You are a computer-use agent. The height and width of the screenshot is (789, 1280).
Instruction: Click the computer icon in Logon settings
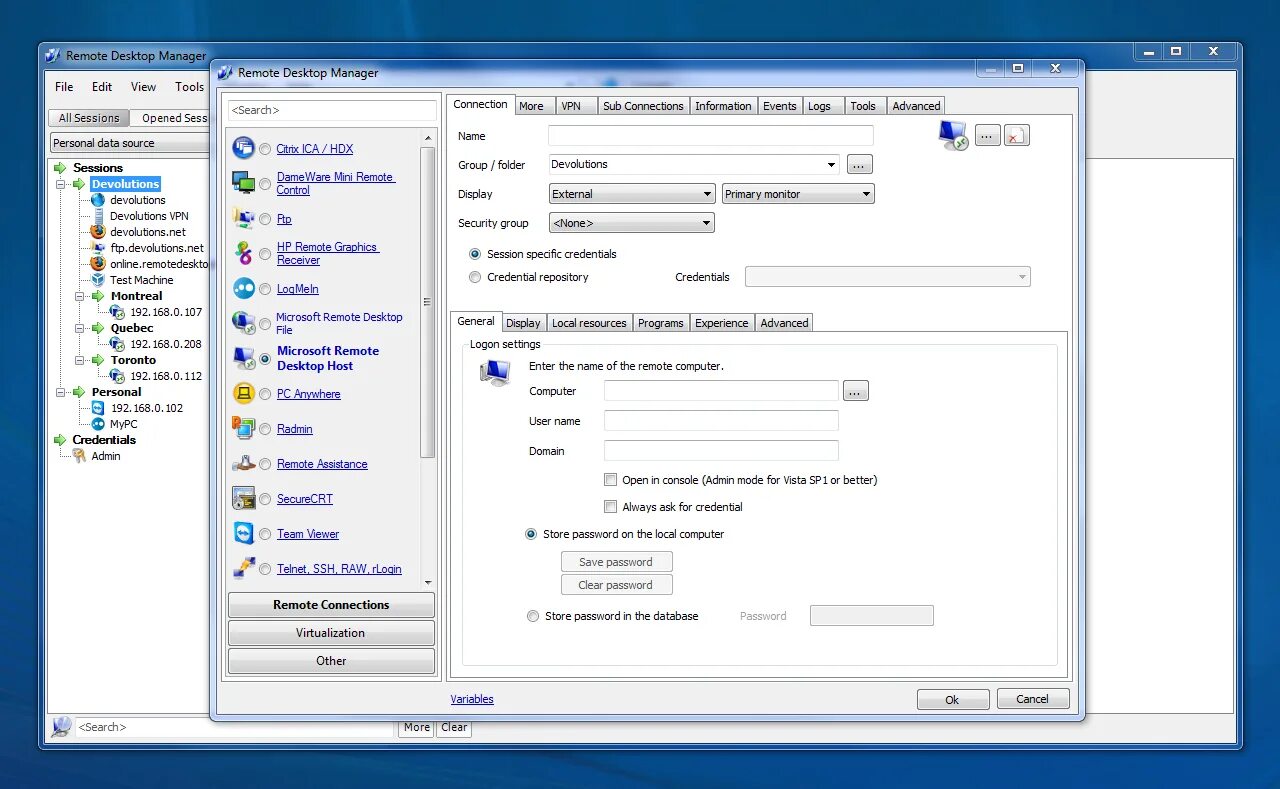pyautogui.click(x=495, y=373)
